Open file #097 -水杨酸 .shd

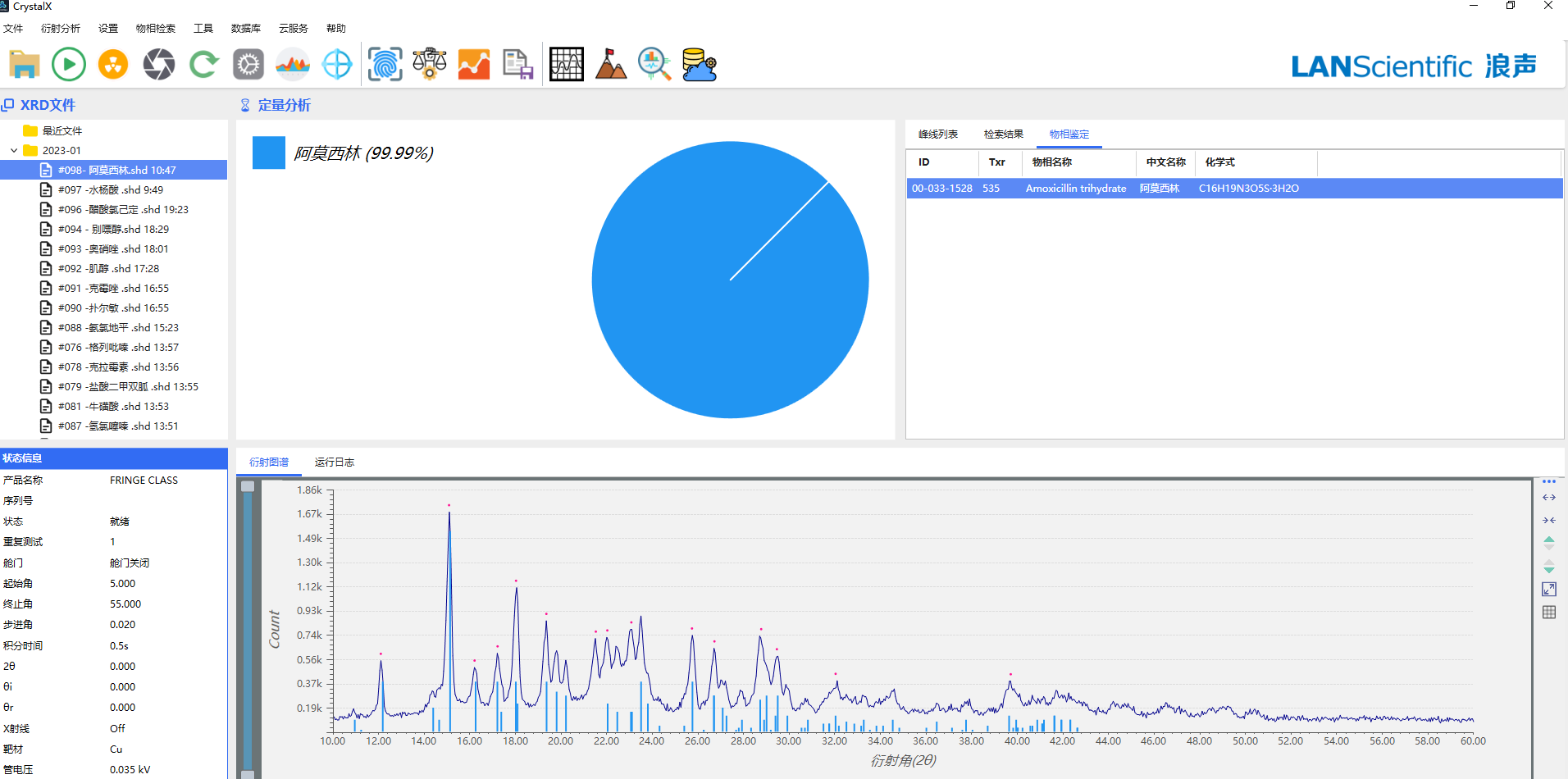click(x=111, y=190)
